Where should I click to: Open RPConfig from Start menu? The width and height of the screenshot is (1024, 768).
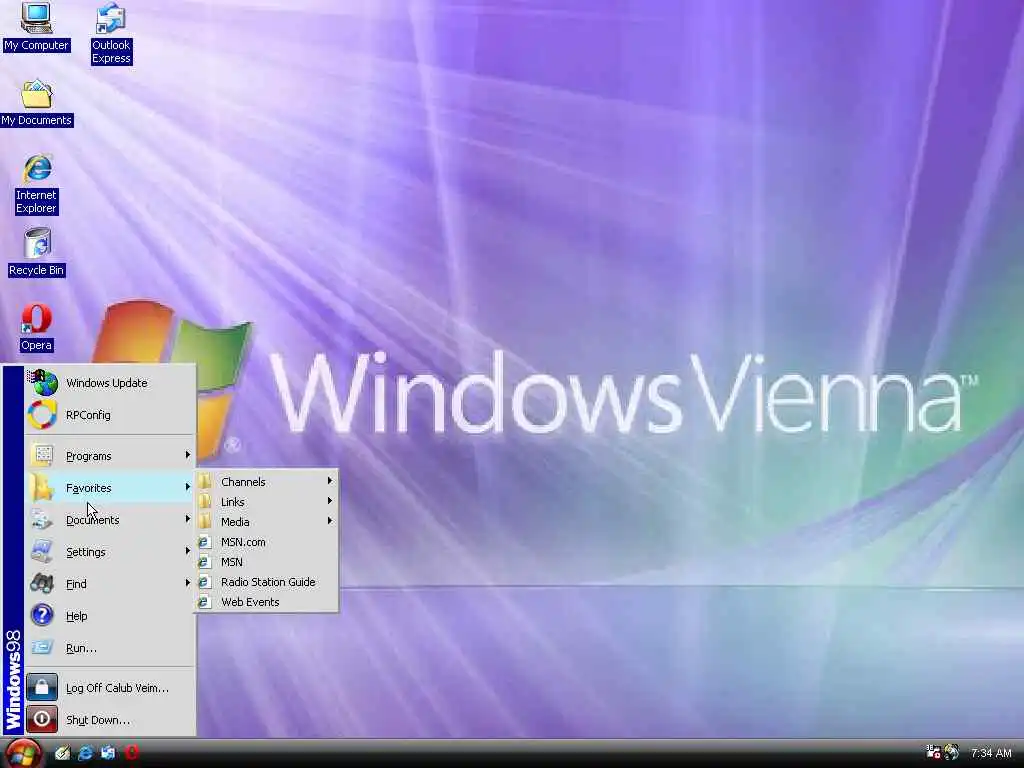pos(110,415)
